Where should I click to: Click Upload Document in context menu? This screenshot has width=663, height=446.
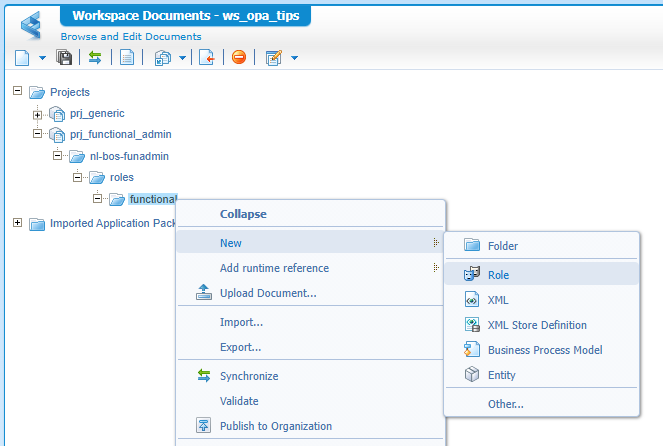(268, 293)
